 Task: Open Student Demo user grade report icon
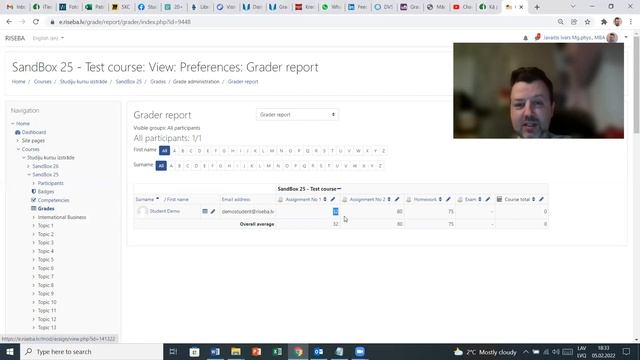tap(205, 211)
